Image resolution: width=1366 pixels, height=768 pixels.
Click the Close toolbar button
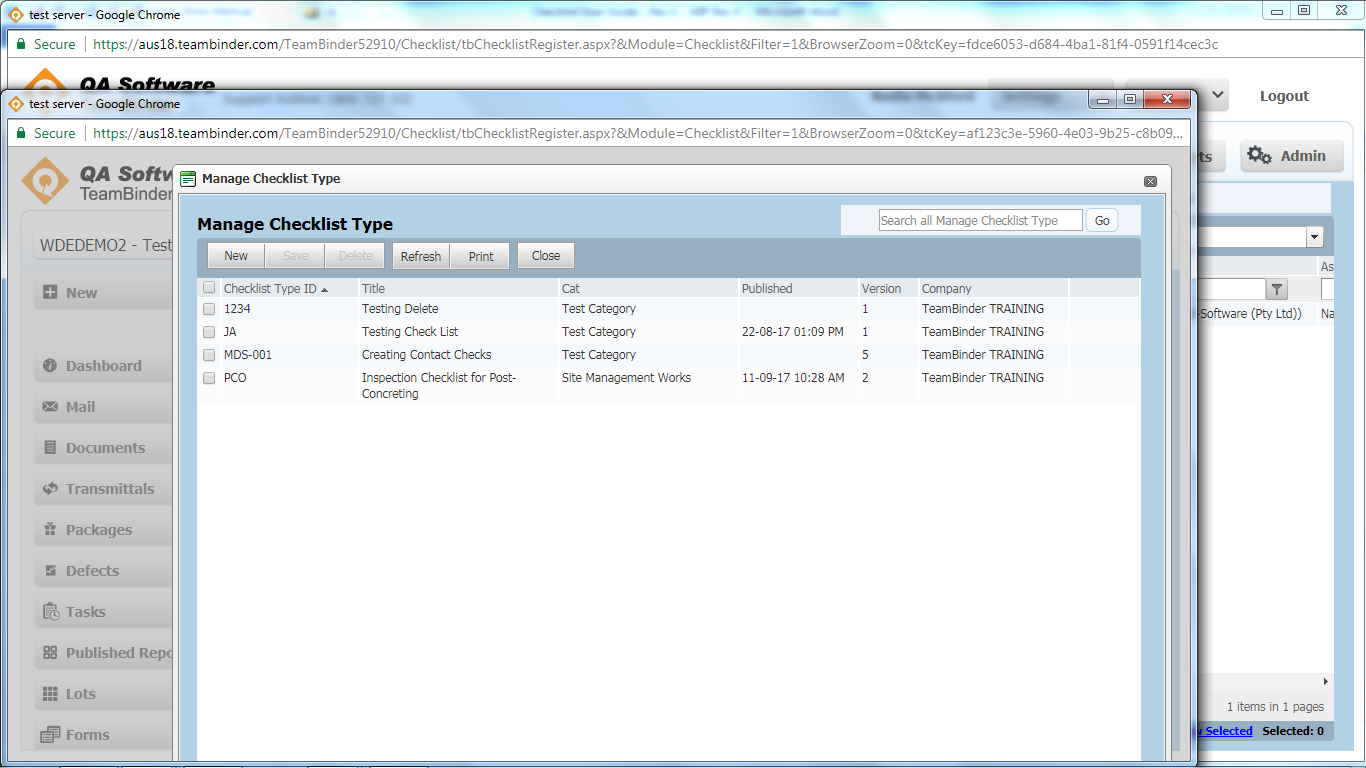coord(546,256)
